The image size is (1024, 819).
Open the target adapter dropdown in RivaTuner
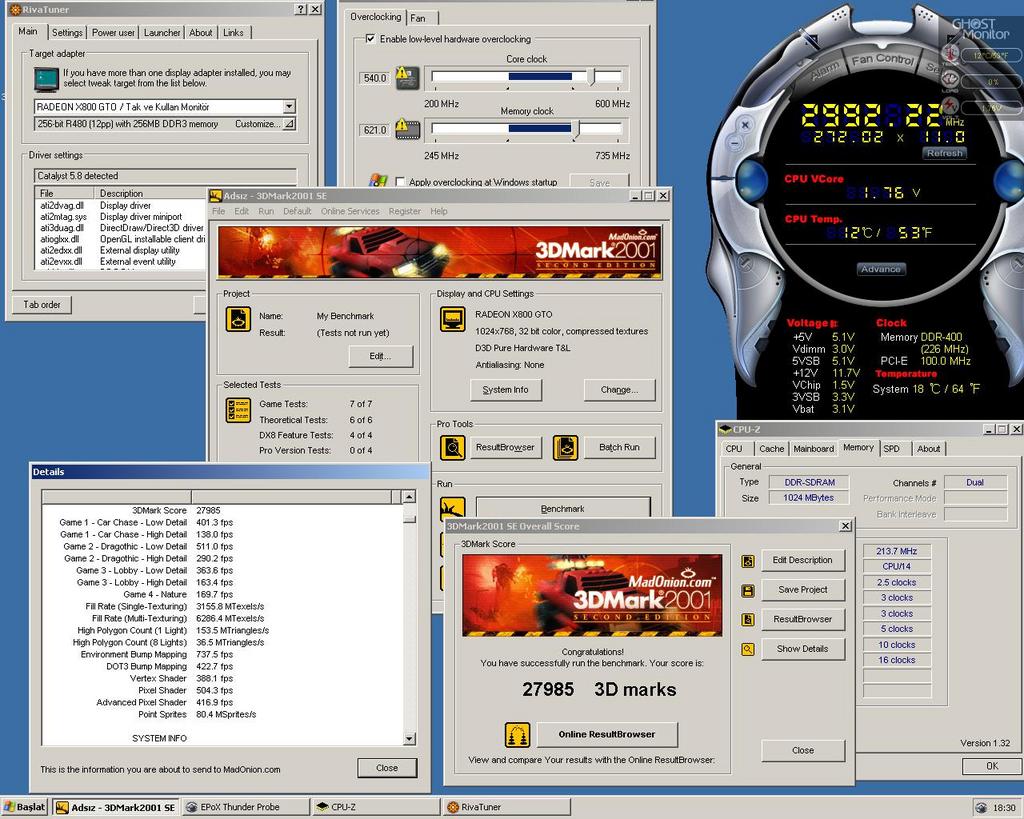coord(289,106)
